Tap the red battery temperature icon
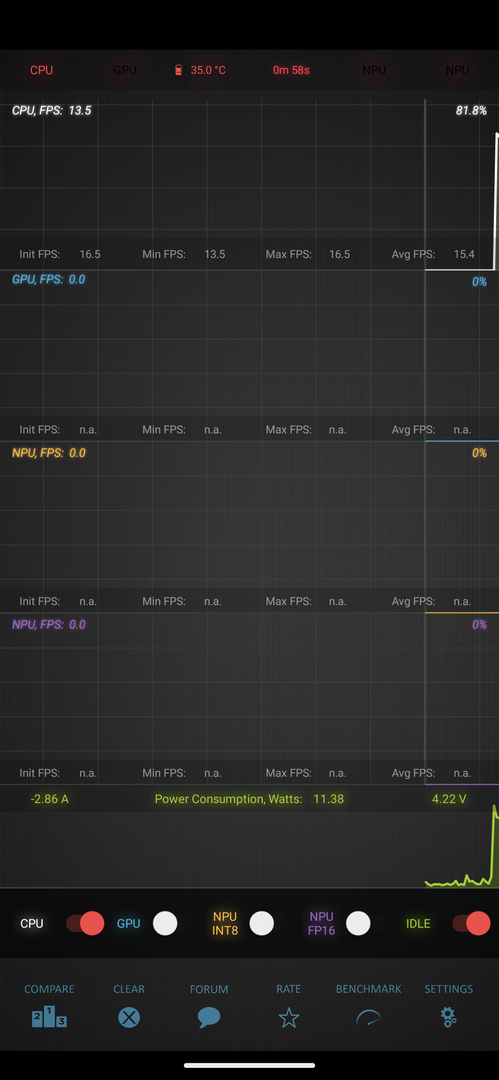 [x=179, y=70]
